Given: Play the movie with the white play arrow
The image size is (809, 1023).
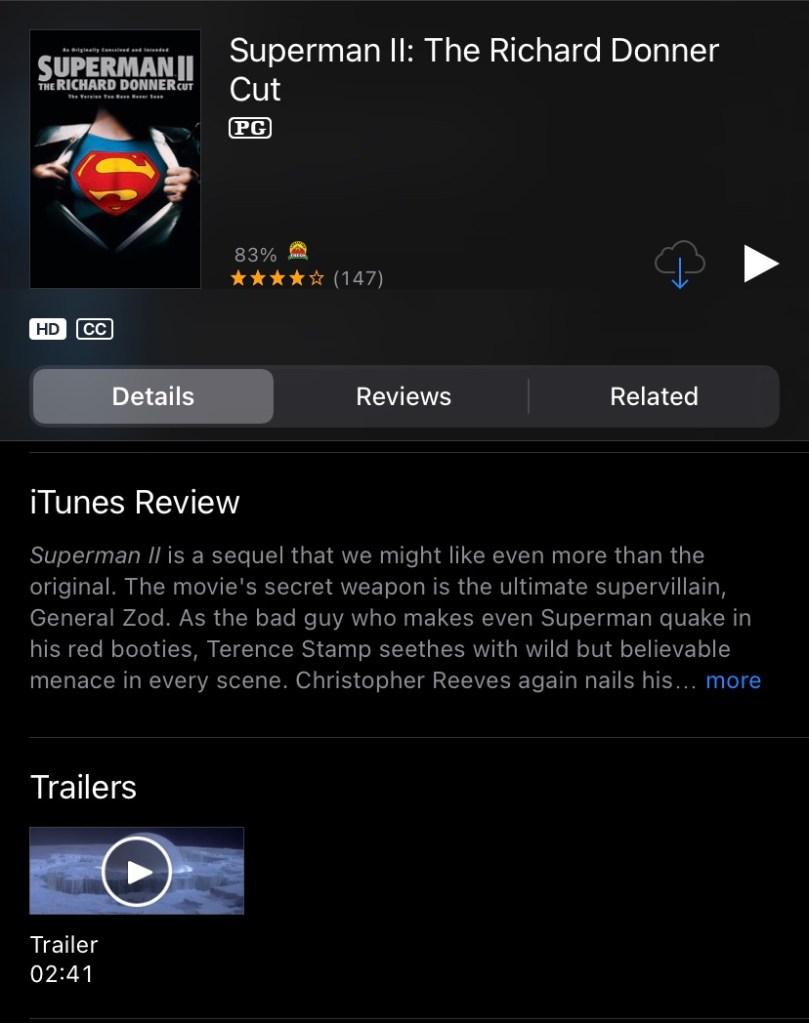Looking at the screenshot, I should point(761,264).
